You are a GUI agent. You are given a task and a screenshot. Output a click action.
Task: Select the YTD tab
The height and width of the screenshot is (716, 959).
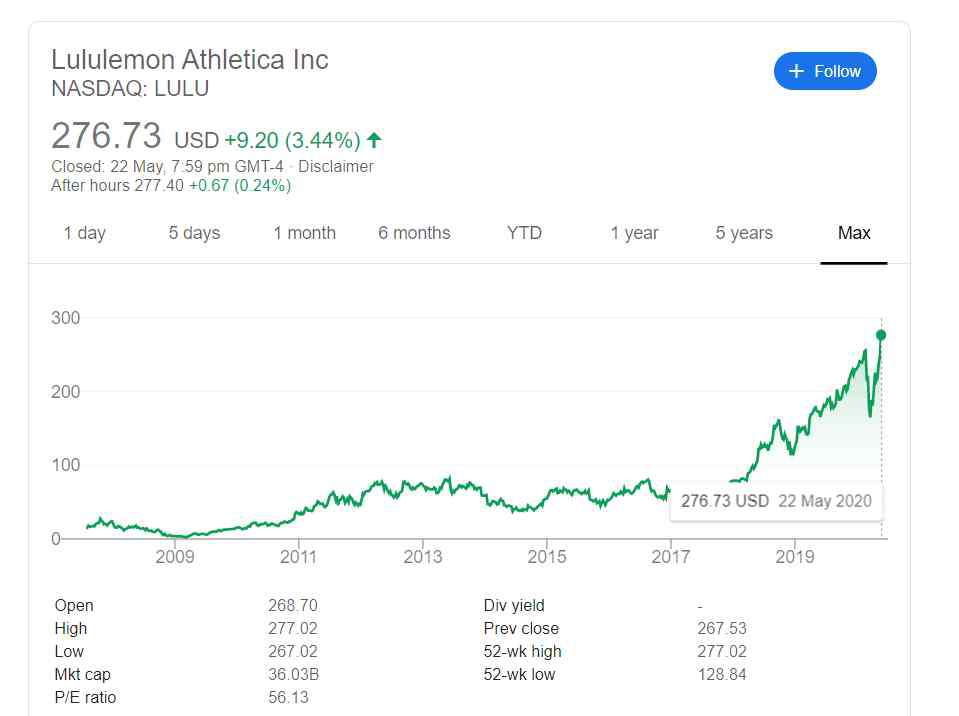click(524, 233)
